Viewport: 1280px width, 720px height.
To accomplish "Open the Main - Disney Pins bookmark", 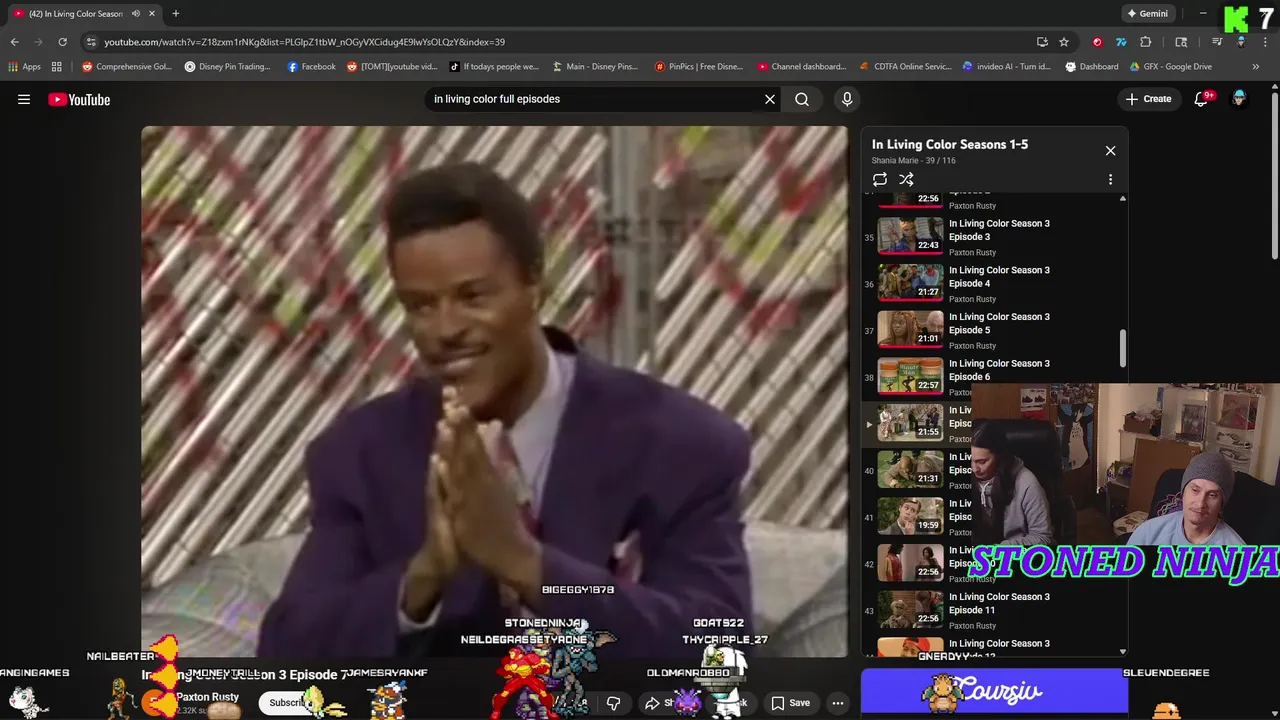I will tap(594, 67).
